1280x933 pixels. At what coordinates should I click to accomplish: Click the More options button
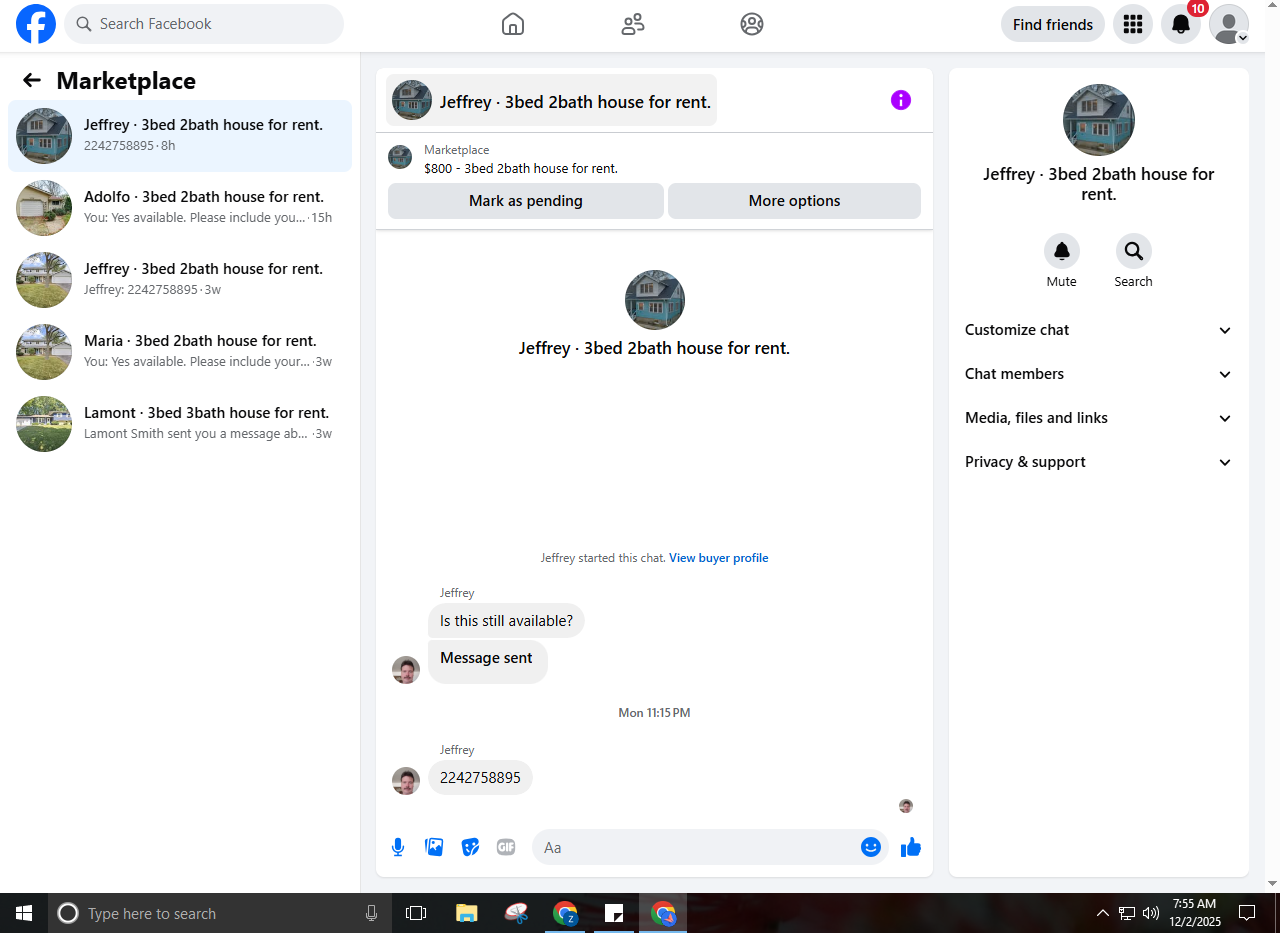[x=794, y=201]
